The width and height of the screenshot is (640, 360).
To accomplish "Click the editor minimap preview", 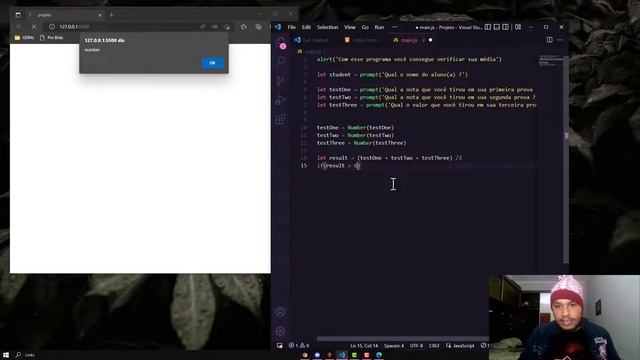I will tap(551, 61).
